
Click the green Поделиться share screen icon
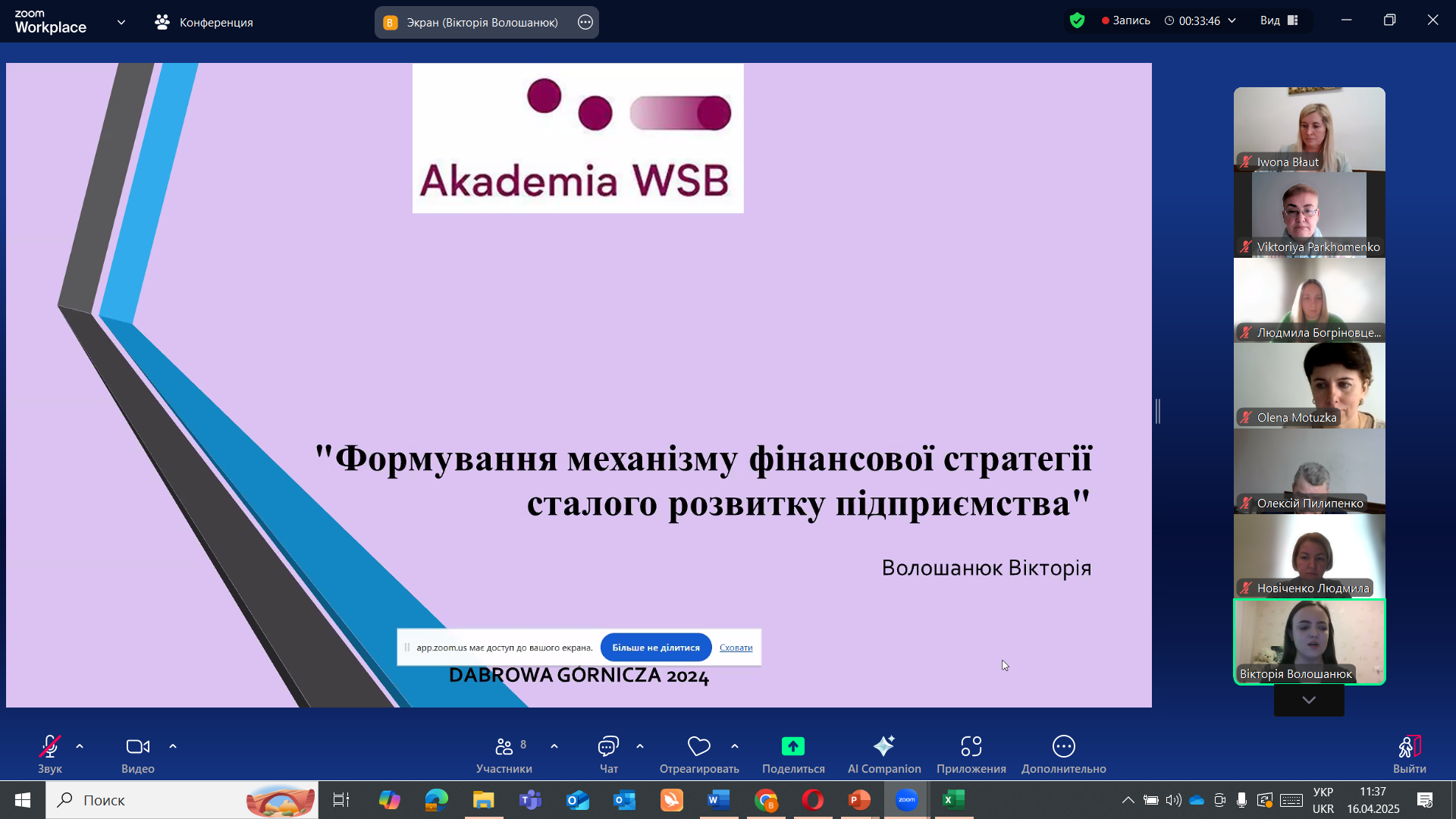[793, 747]
